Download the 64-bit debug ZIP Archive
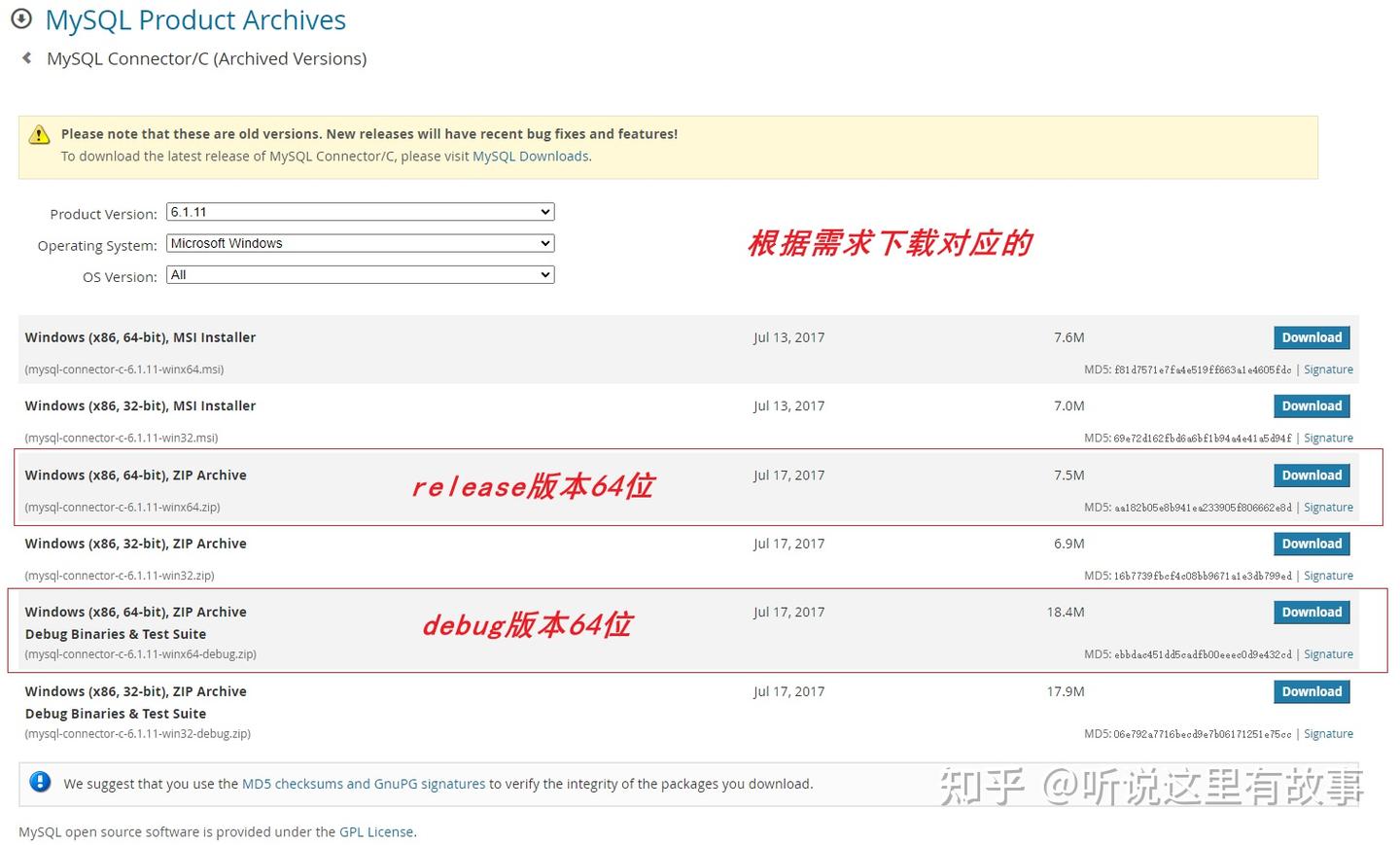Viewport: 1400px width, 845px height. (1311, 612)
